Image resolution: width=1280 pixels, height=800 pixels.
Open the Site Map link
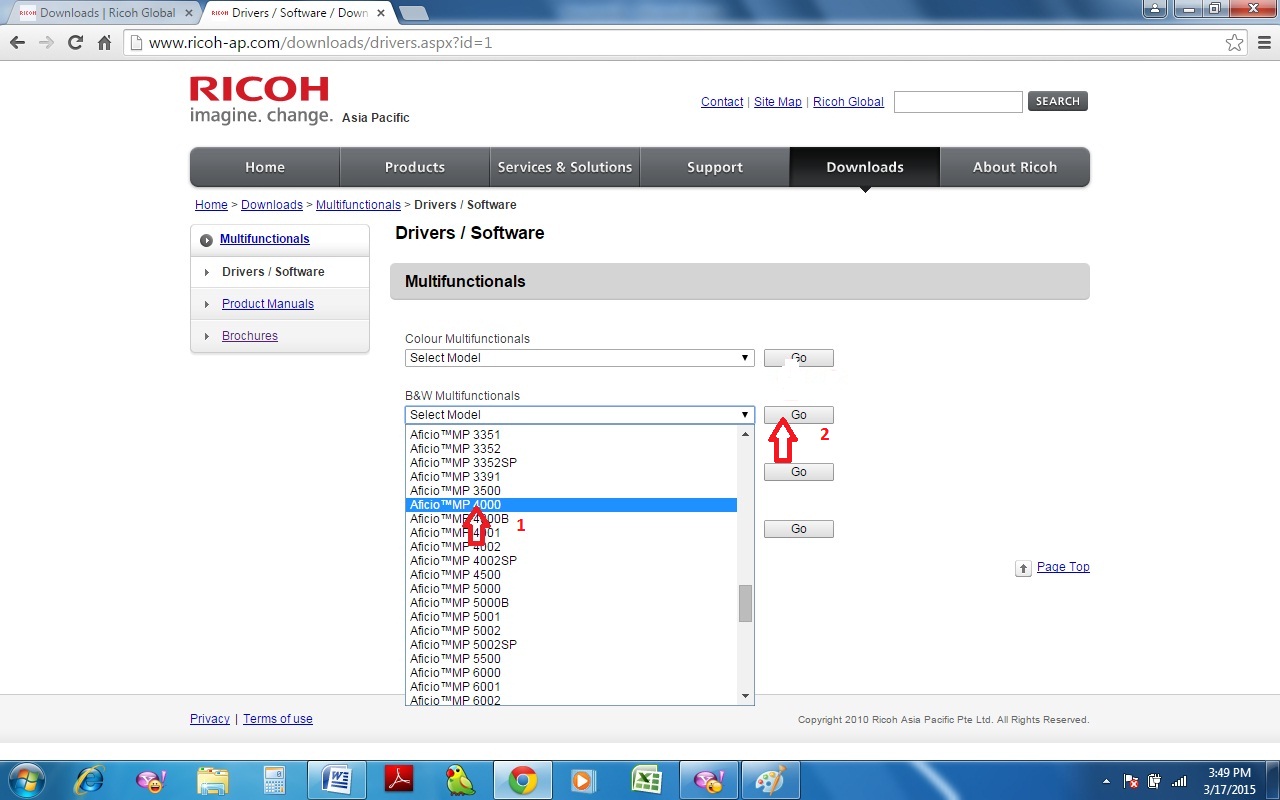[778, 102]
